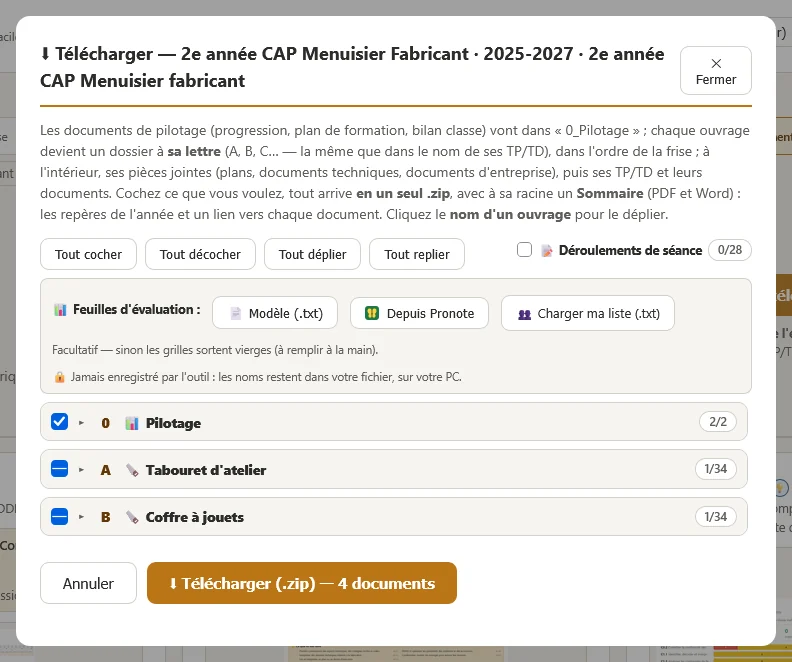Click the Déroulements de séance label
The height and width of the screenshot is (662, 792).
tap(630, 250)
